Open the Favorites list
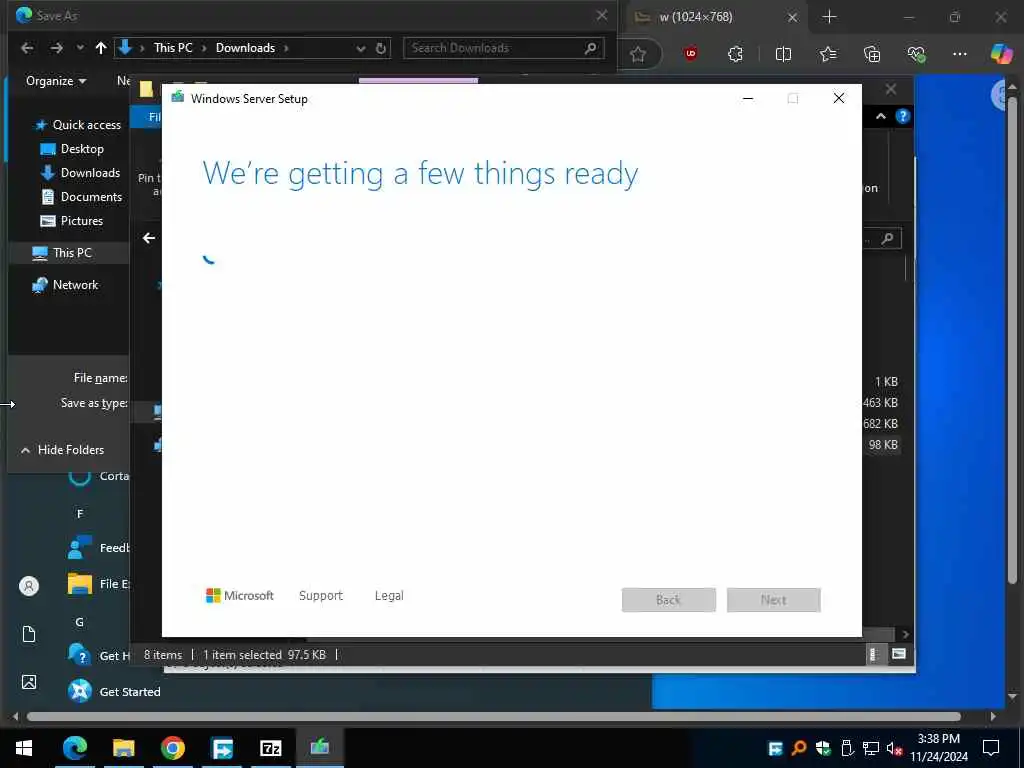This screenshot has height=768, width=1024. tap(828, 54)
